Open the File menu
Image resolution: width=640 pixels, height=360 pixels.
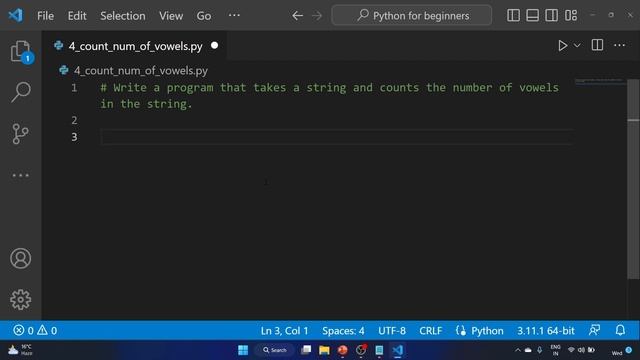45,16
